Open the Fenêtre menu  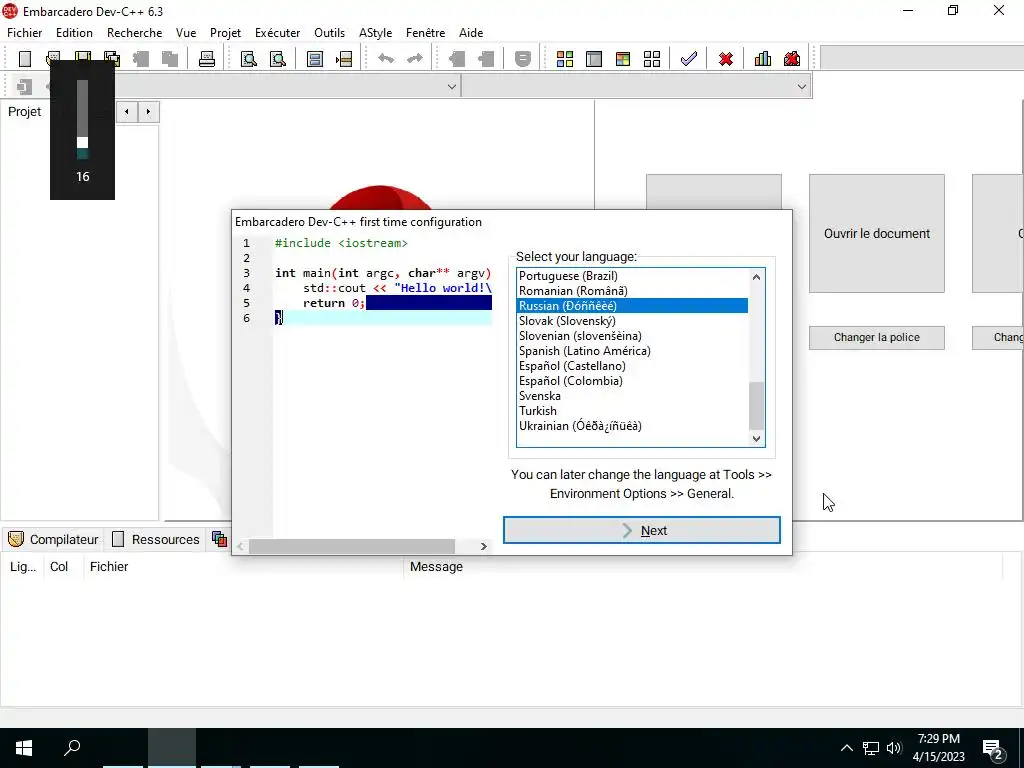425,33
